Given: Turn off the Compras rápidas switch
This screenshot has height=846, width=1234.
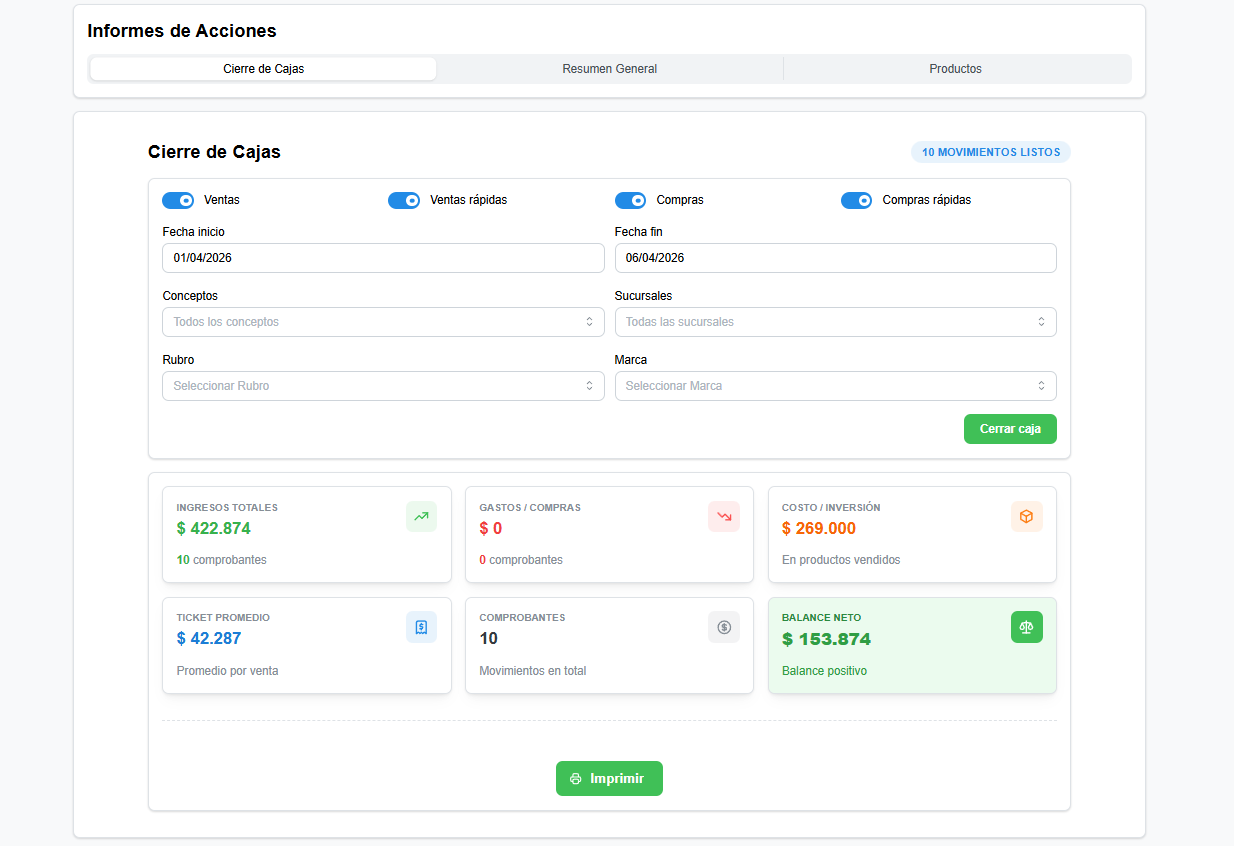Looking at the screenshot, I should [857, 200].
